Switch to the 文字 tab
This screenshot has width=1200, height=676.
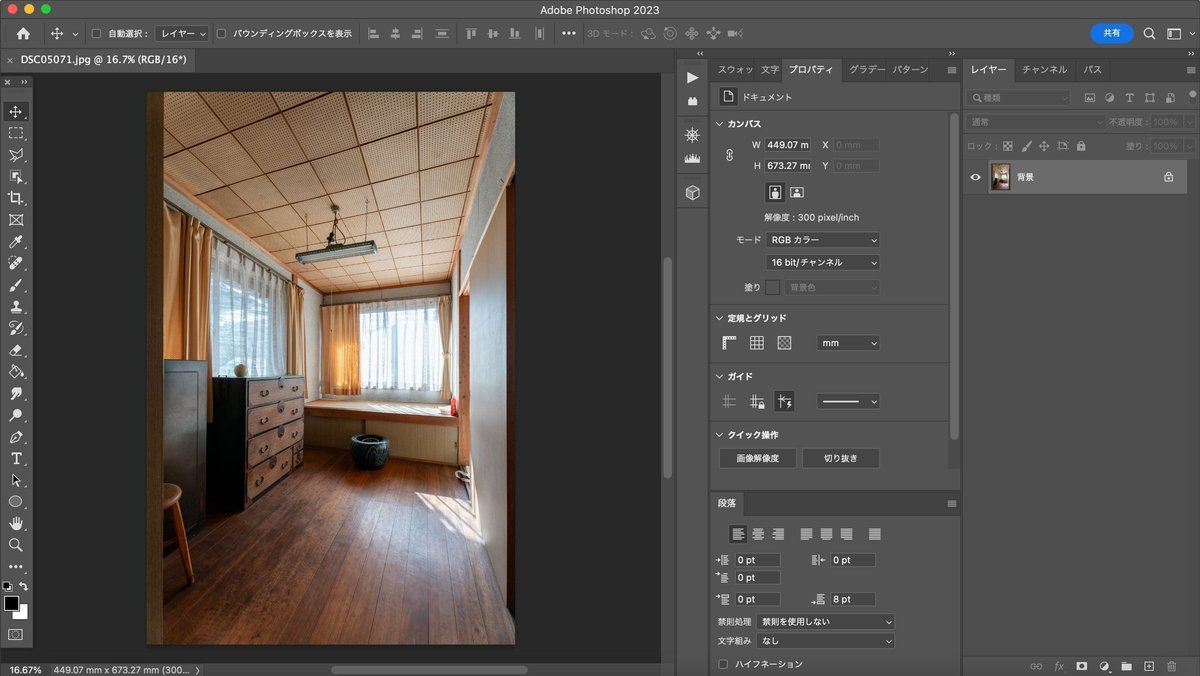click(770, 70)
